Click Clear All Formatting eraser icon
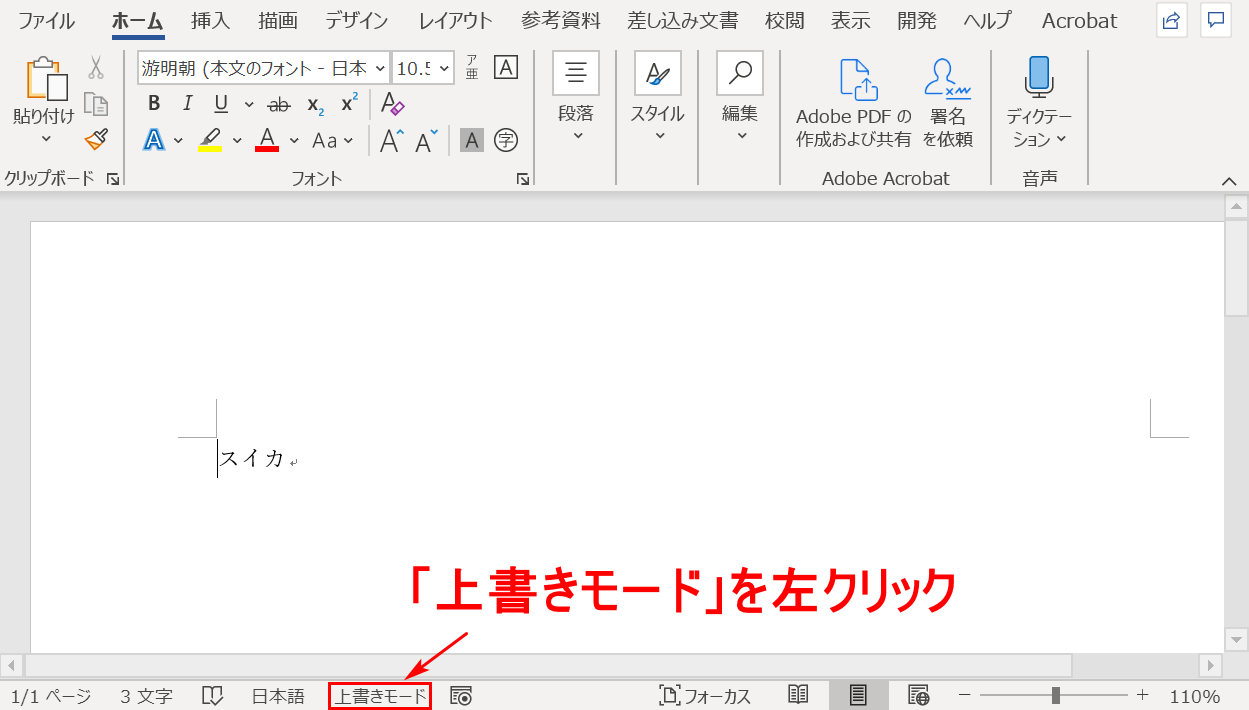Screen dimensions: 1249x710 point(392,104)
